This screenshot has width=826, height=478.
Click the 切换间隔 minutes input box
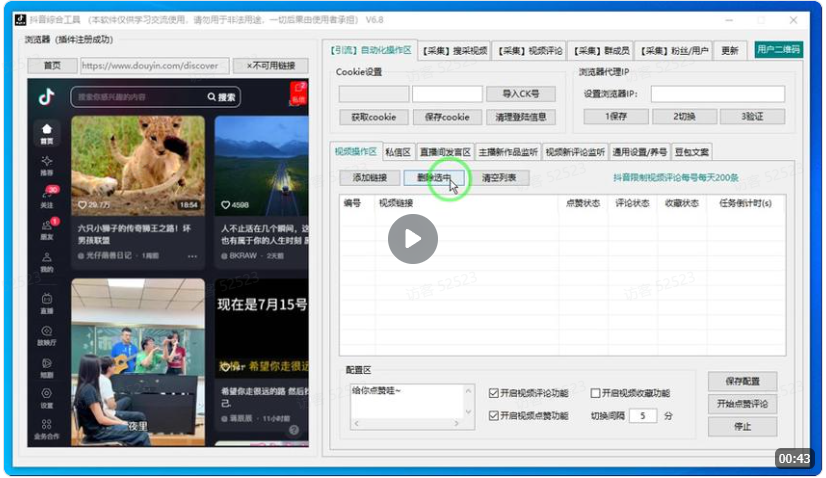click(x=642, y=415)
